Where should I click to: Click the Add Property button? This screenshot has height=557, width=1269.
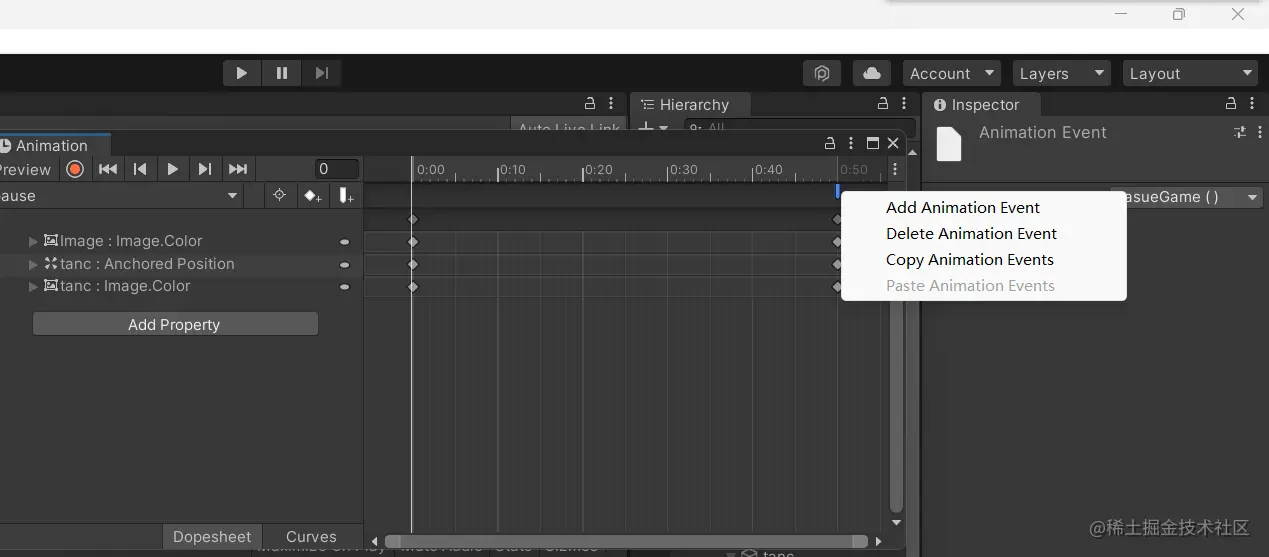click(175, 324)
